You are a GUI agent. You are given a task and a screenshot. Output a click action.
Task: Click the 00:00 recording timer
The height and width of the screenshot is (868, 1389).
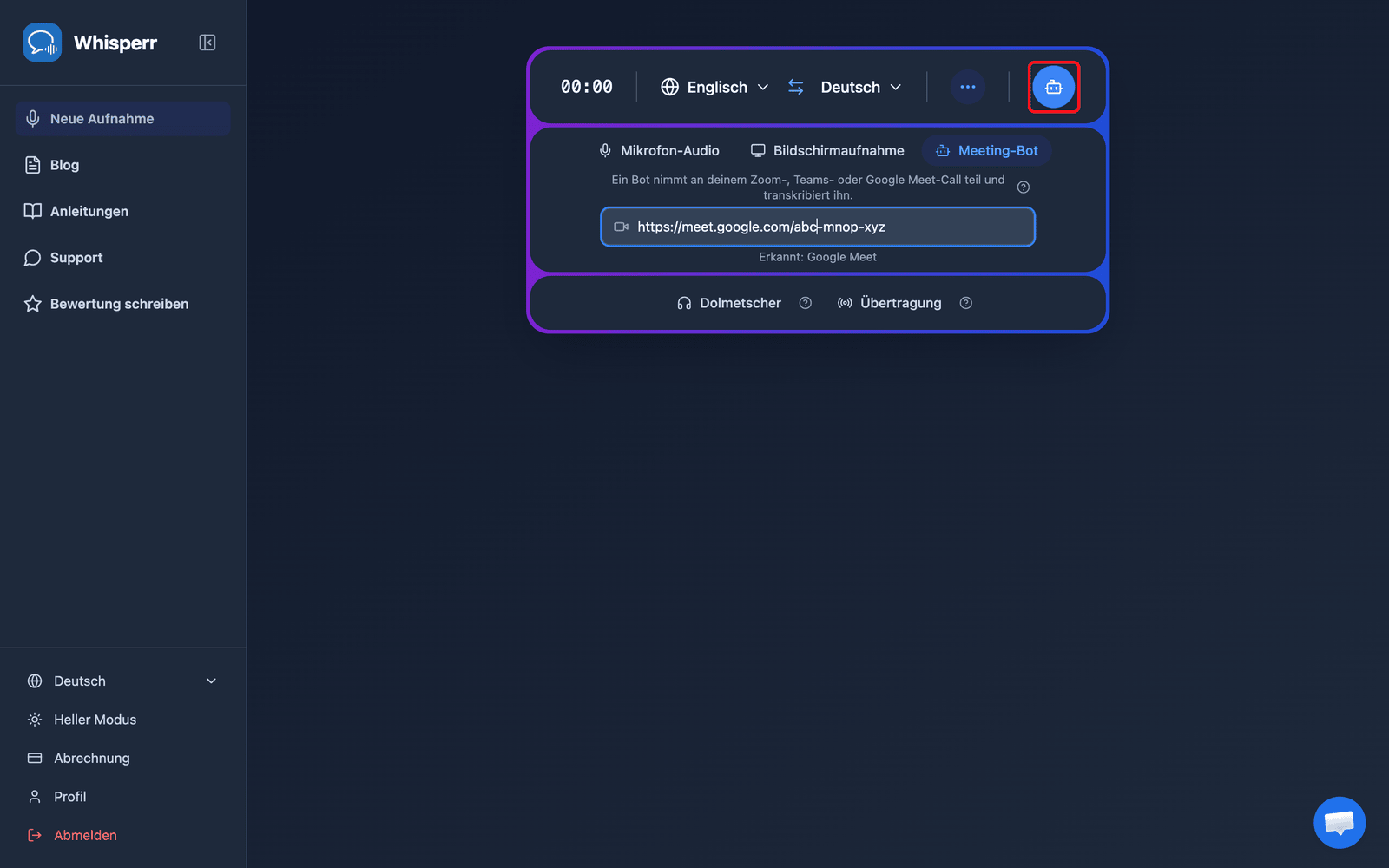587,87
